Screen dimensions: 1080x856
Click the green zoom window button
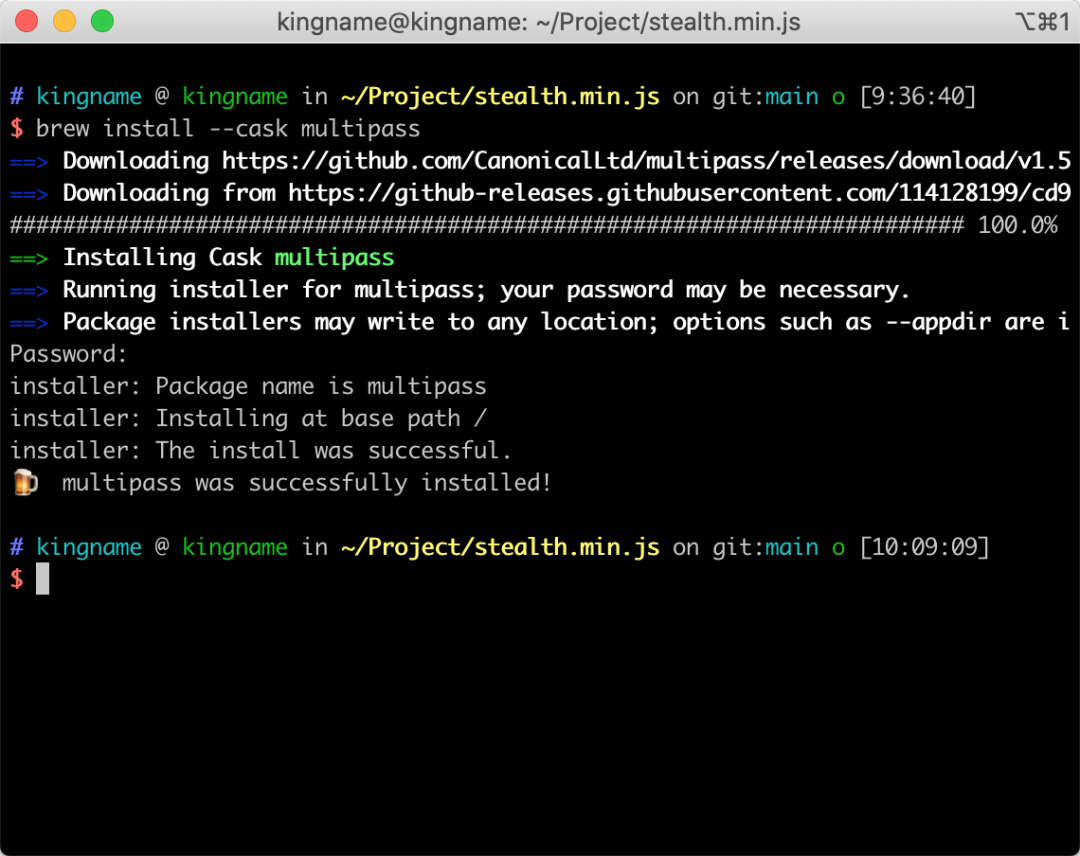[102, 21]
